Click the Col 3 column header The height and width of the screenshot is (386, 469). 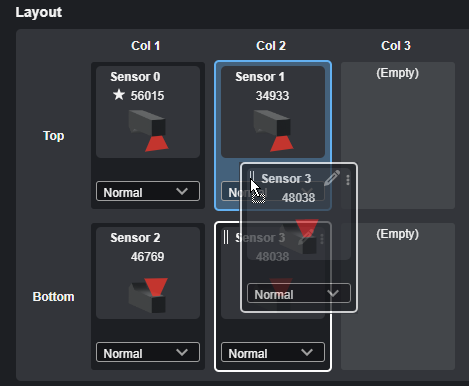[396, 46]
